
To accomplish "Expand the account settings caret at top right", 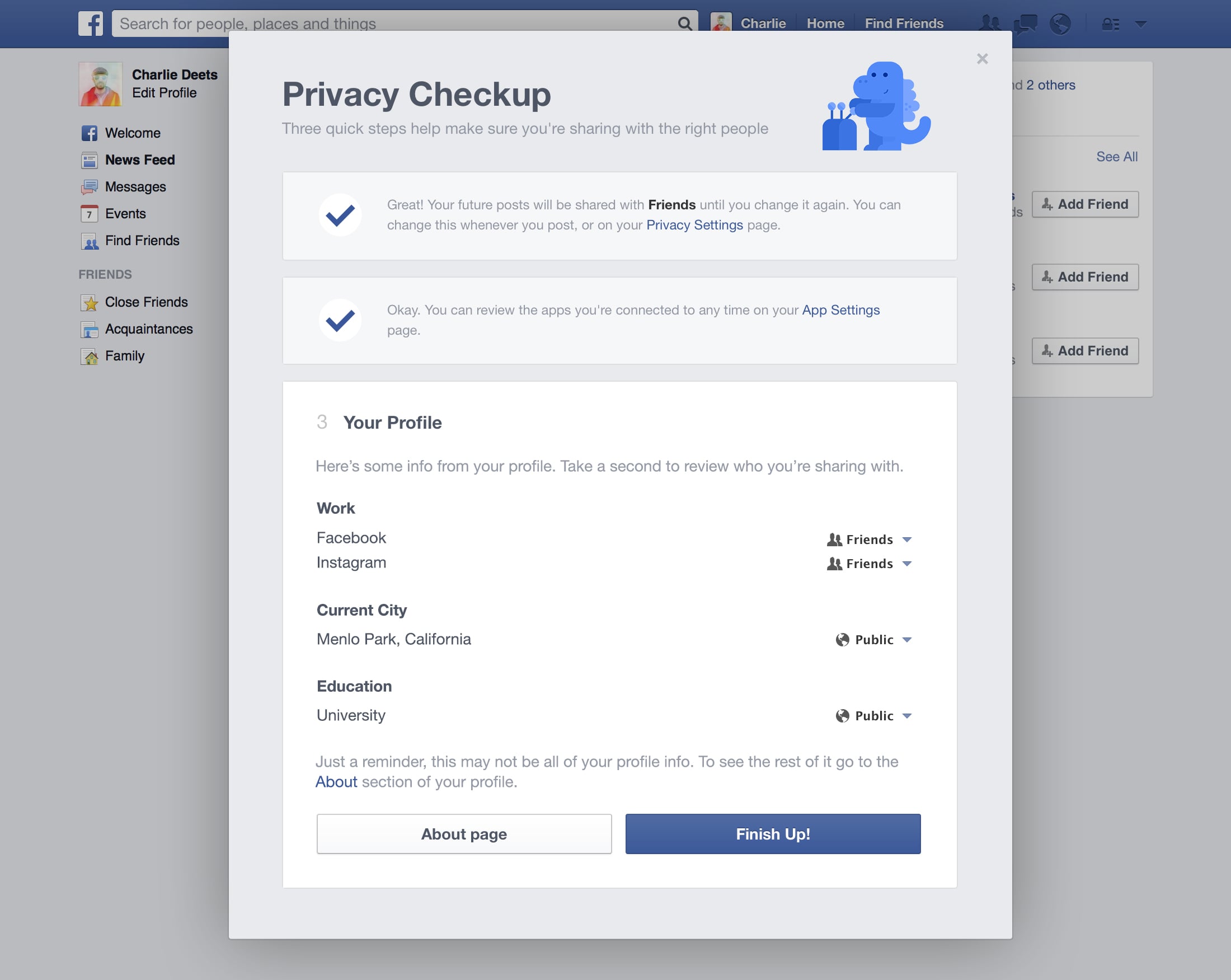I will click(x=1141, y=24).
